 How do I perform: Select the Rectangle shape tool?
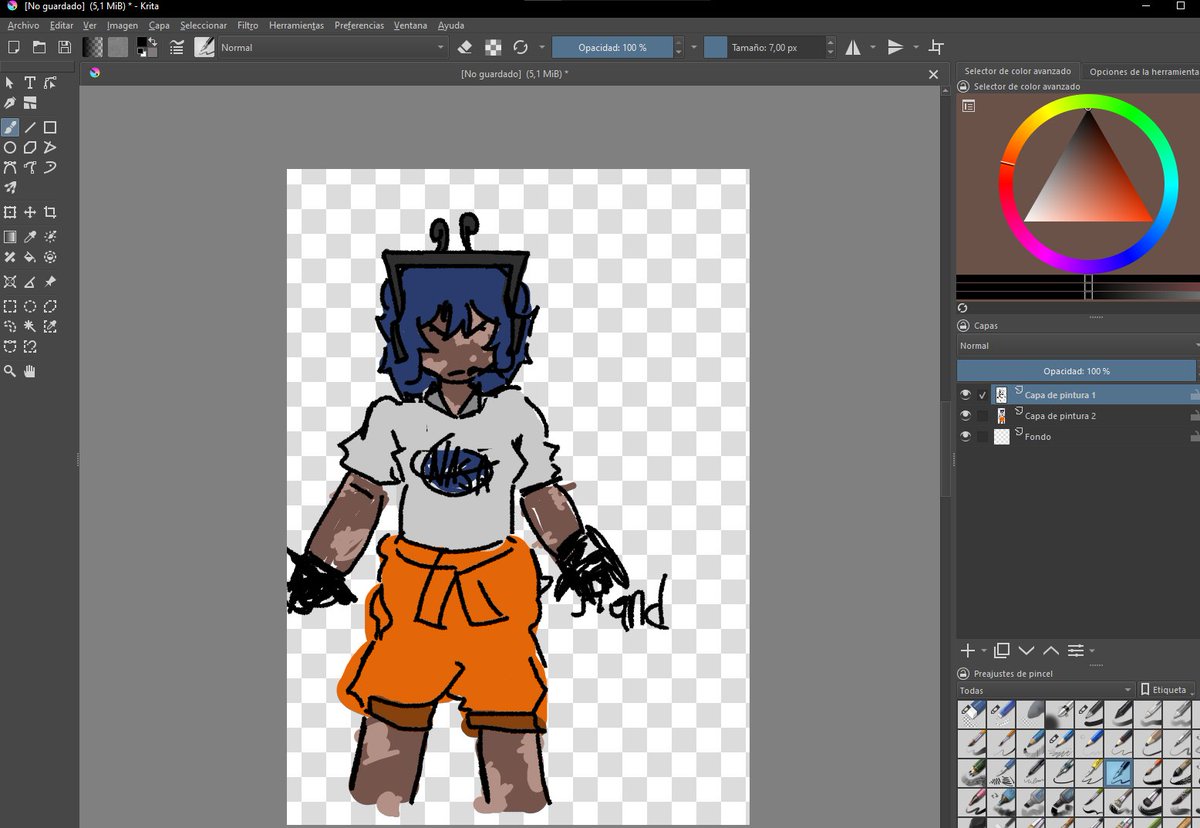[x=50, y=127]
